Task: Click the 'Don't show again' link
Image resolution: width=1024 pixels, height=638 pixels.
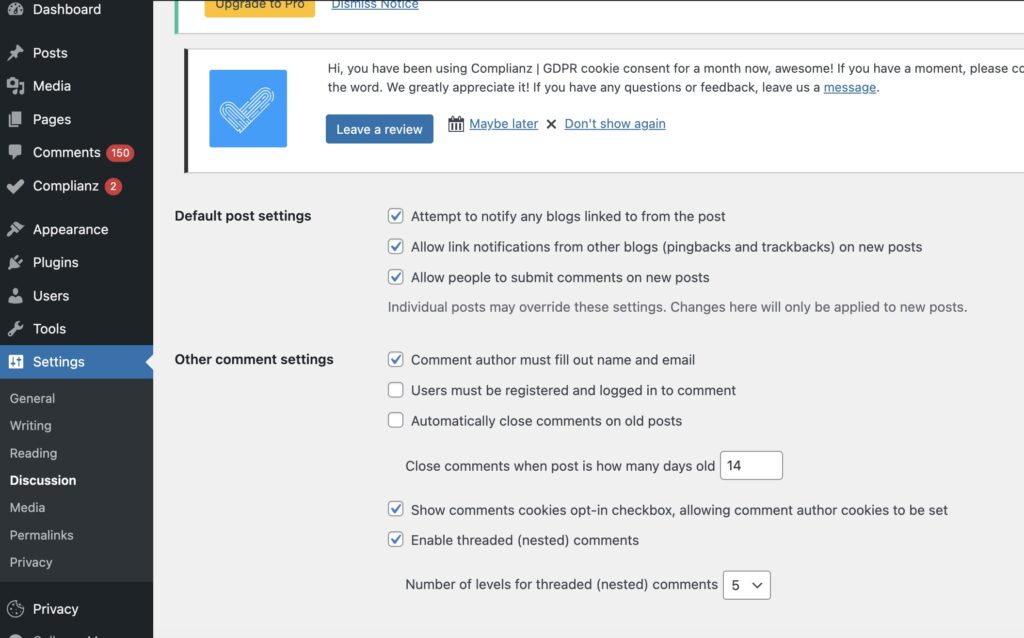Action: pos(615,124)
